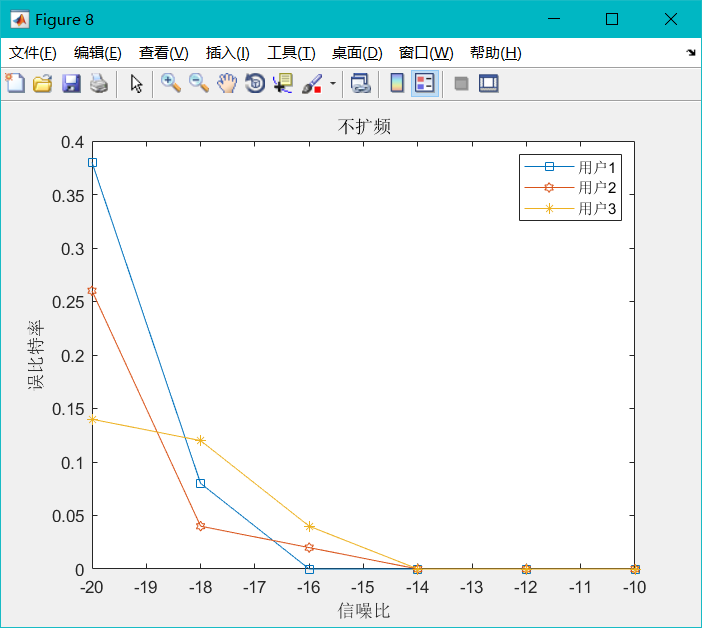Viewport: 702px width, 628px height.
Task: Minimize the Figure 8 window
Action: point(554,19)
